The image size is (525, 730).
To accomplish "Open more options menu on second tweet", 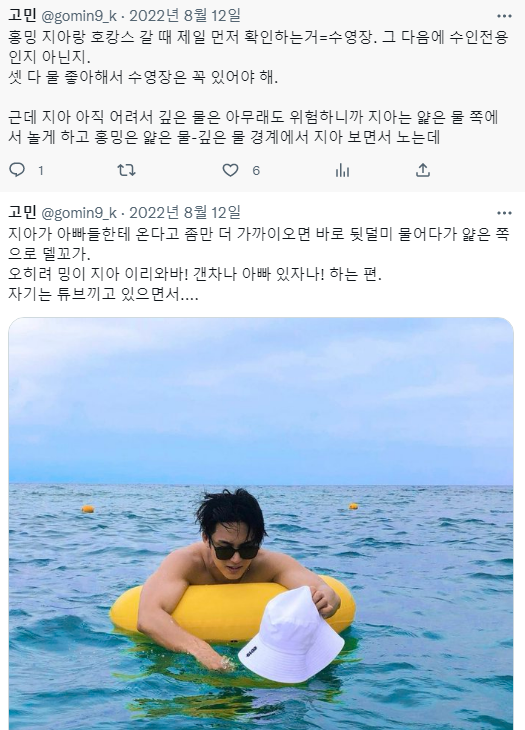I will (x=504, y=213).
